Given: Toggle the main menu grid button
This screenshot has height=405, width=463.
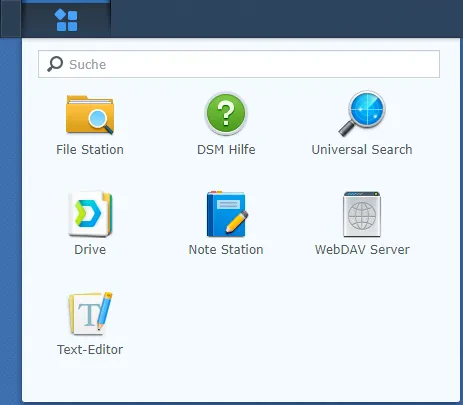Looking at the screenshot, I should pos(66,19).
